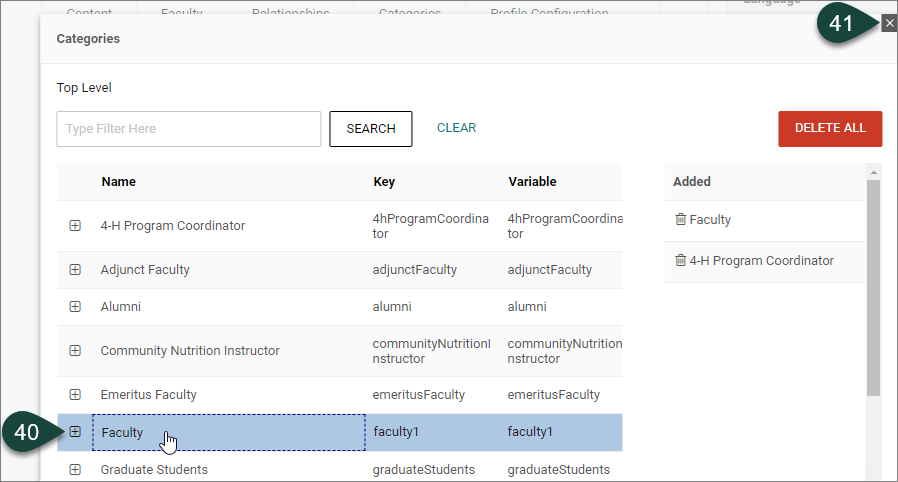
Task: Close the Categories dialog
Action: [x=889, y=23]
